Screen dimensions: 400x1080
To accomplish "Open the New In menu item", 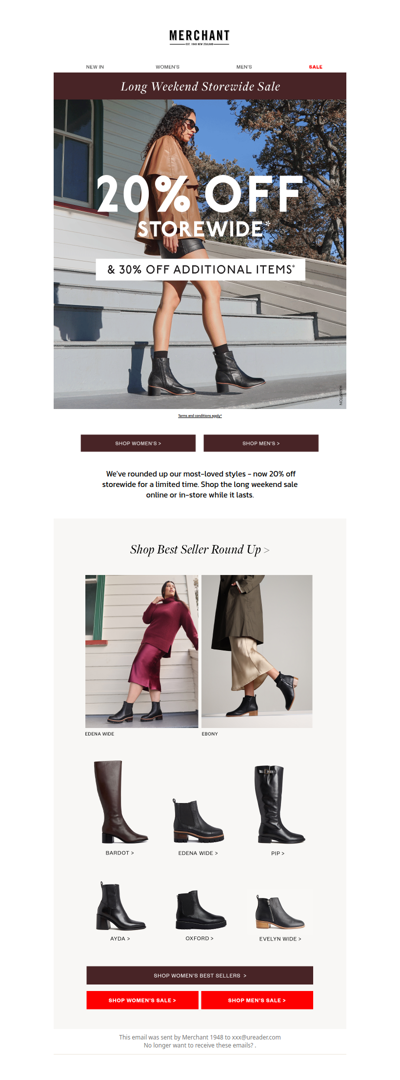I will (x=95, y=67).
